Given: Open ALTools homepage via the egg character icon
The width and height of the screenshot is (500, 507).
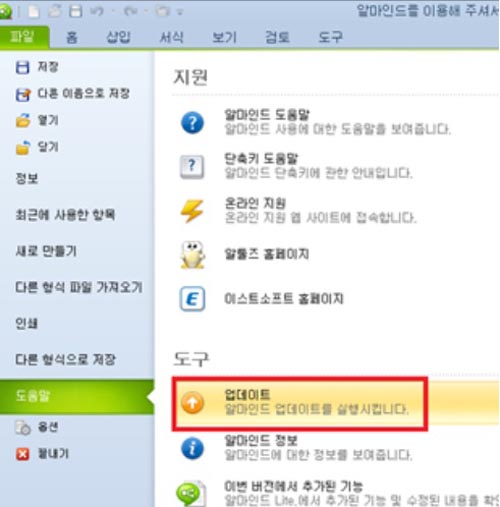Looking at the screenshot, I should [x=192, y=255].
